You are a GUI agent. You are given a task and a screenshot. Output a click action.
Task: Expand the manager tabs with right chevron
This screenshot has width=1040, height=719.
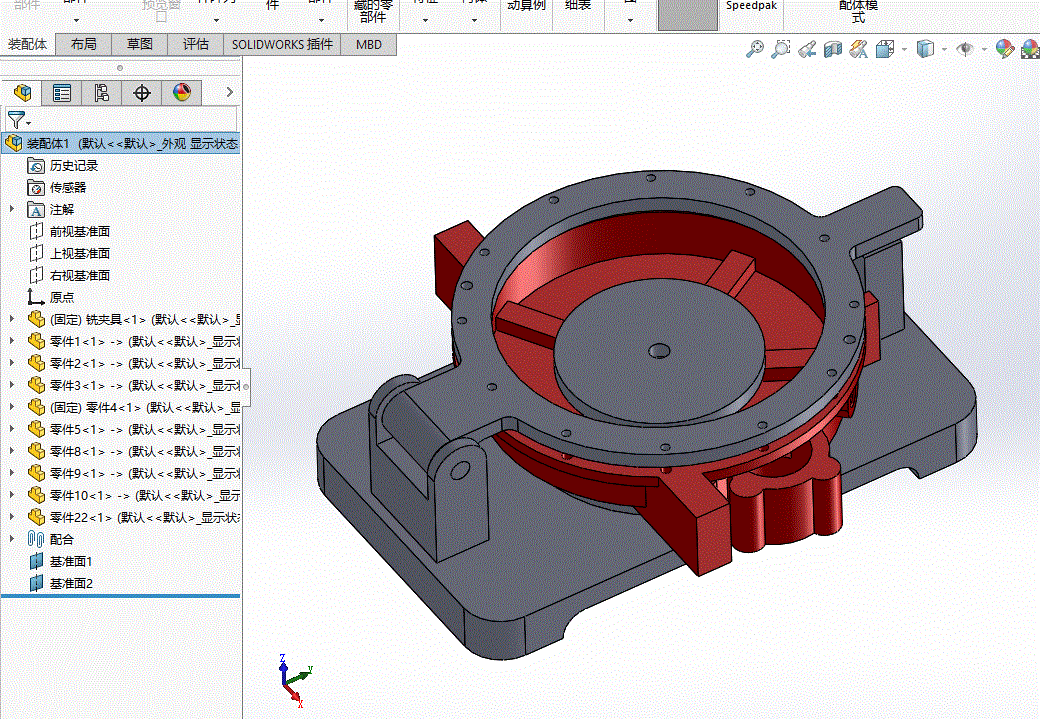pyautogui.click(x=229, y=93)
